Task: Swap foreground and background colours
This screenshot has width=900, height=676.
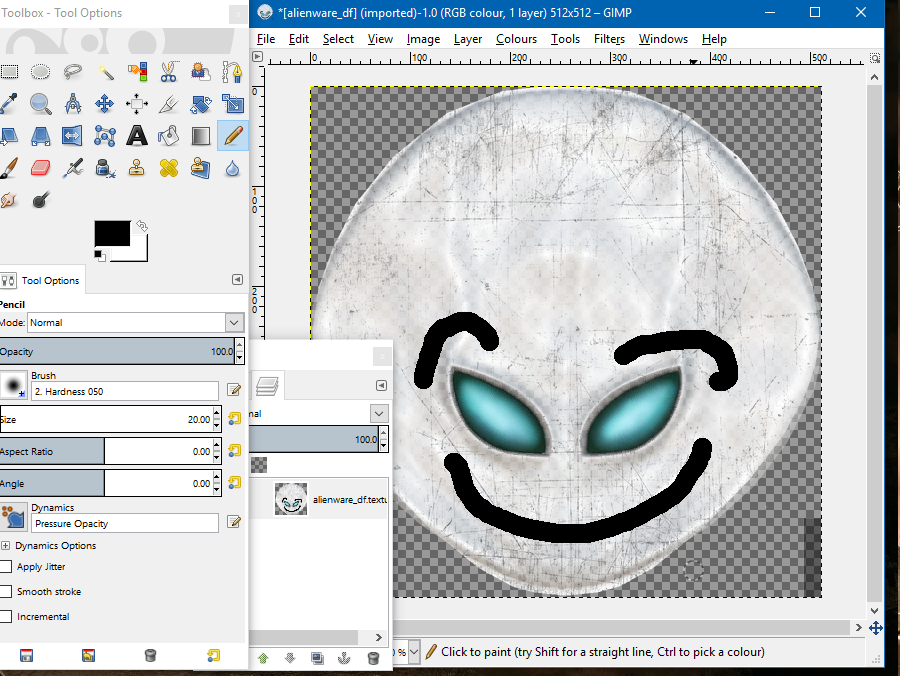Action: click(142, 226)
